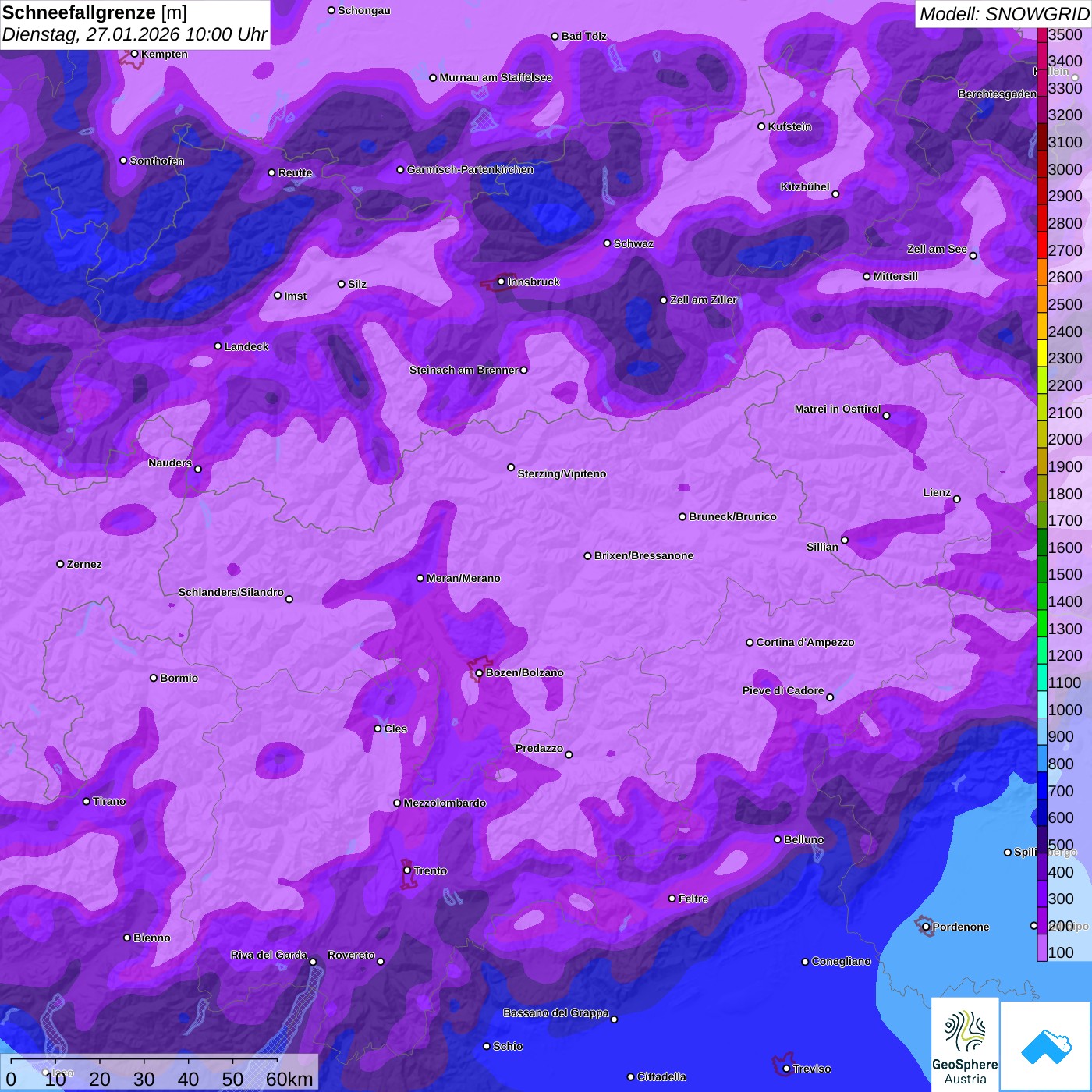
Task: Click the Bienno label
Action: [x=152, y=938]
